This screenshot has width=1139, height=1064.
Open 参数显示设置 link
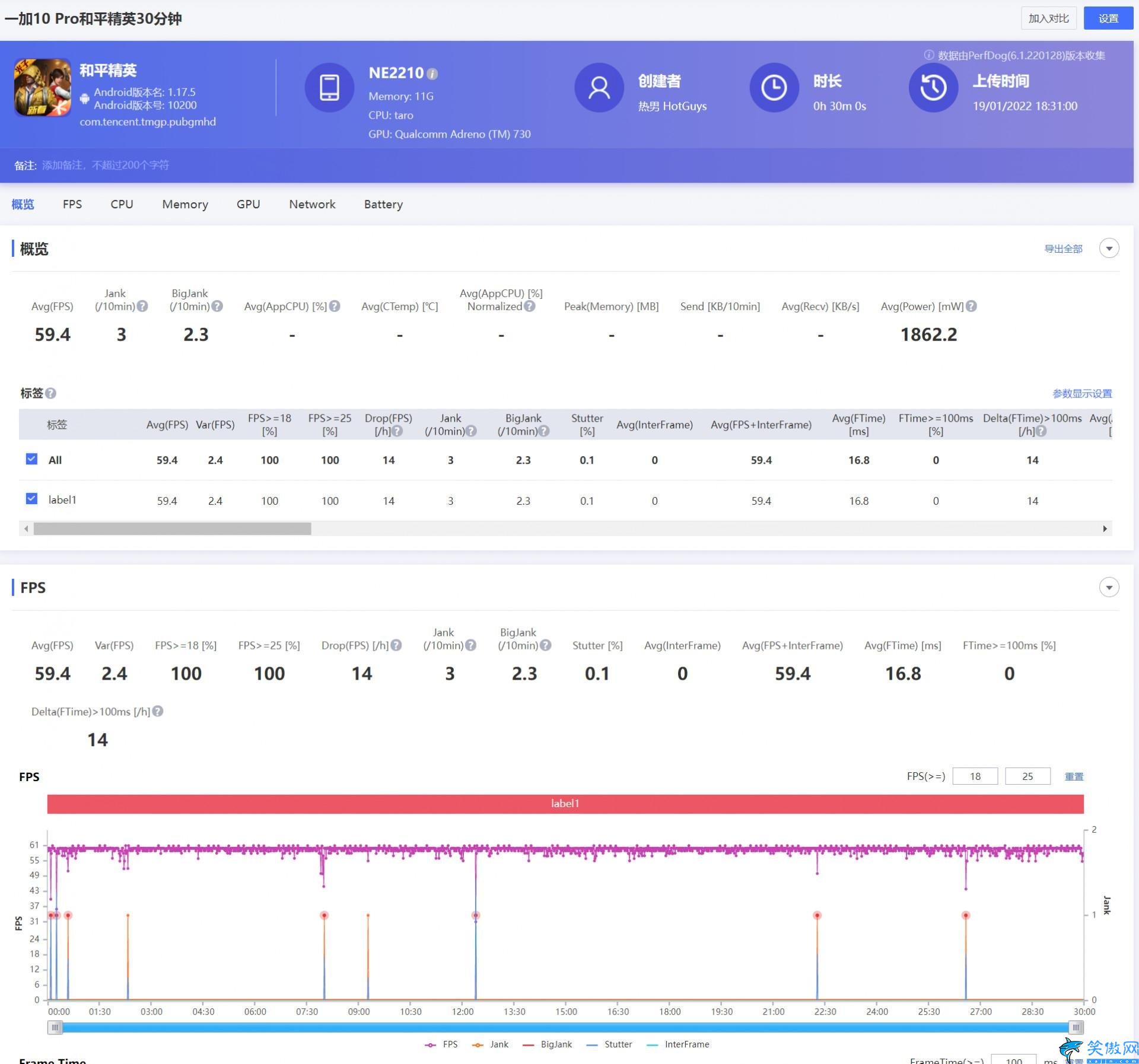click(1082, 393)
